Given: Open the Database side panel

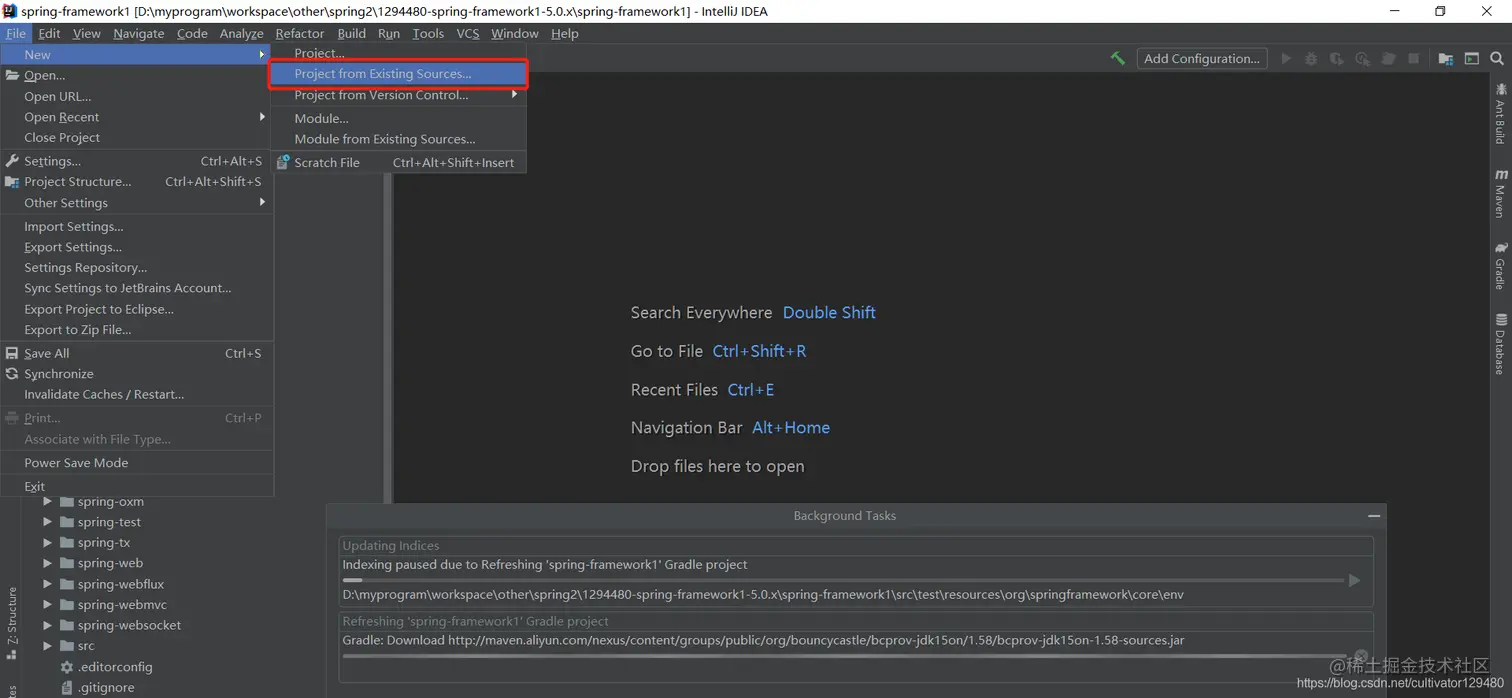Looking at the screenshot, I should tap(1500, 344).
